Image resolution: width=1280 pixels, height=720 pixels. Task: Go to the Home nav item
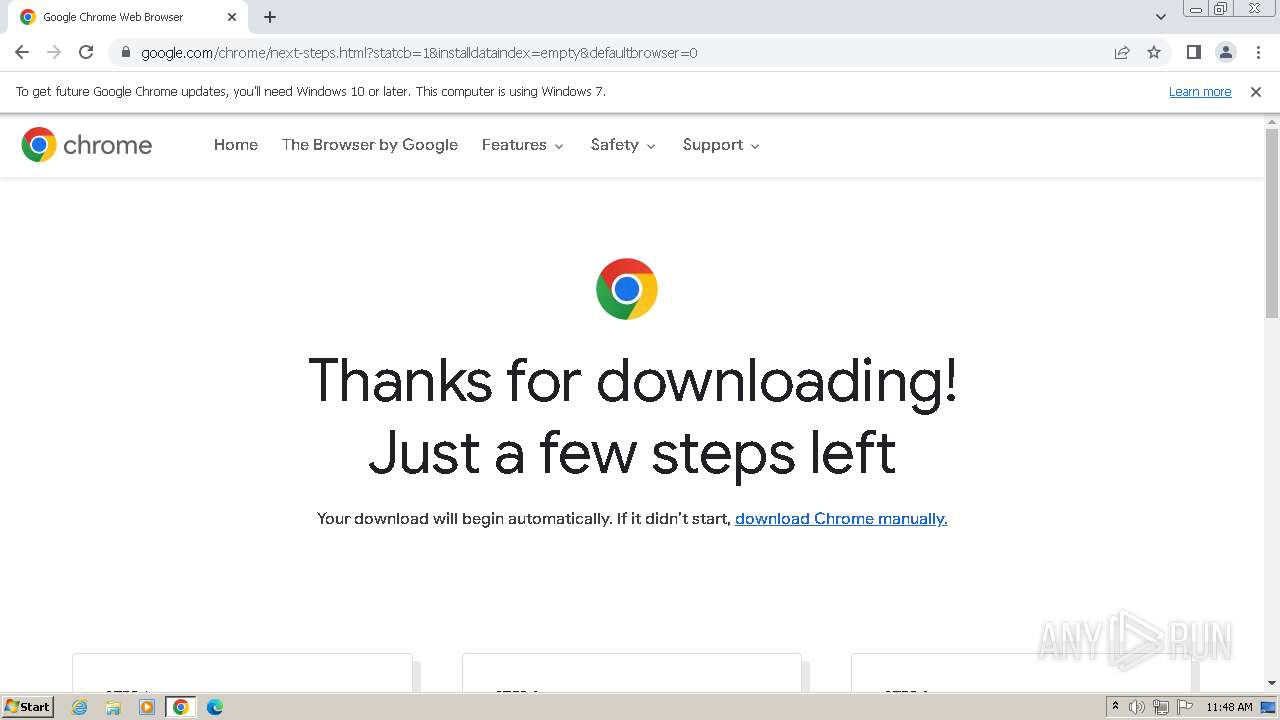(x=236, y=145)
